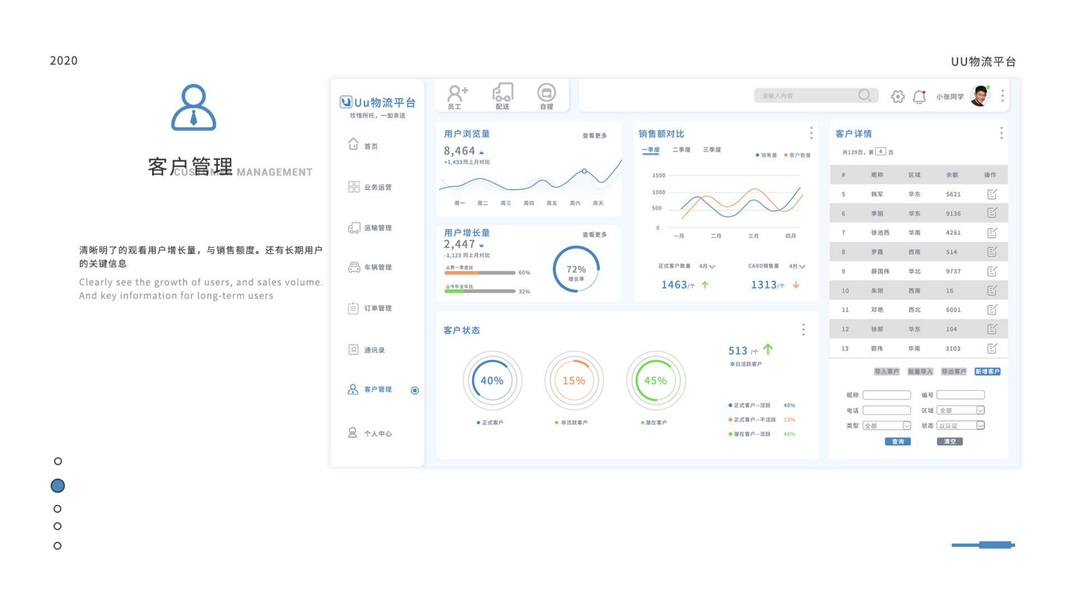Open 业务运营 in sidebar

(x=370, y=187)
